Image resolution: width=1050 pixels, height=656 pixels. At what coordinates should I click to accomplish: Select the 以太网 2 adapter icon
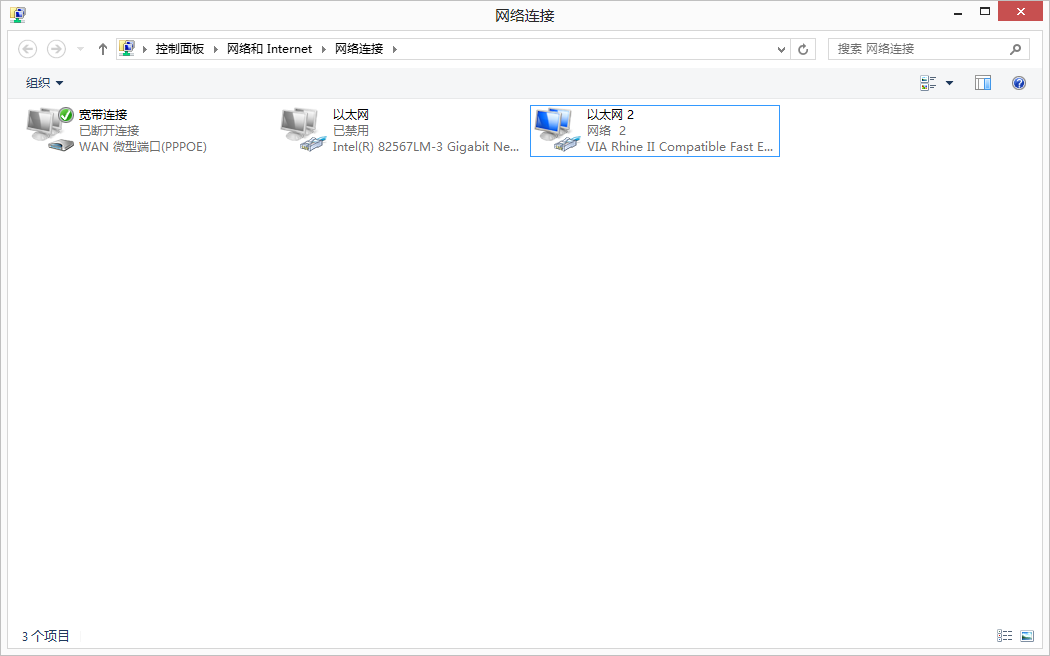coord(557,129)
